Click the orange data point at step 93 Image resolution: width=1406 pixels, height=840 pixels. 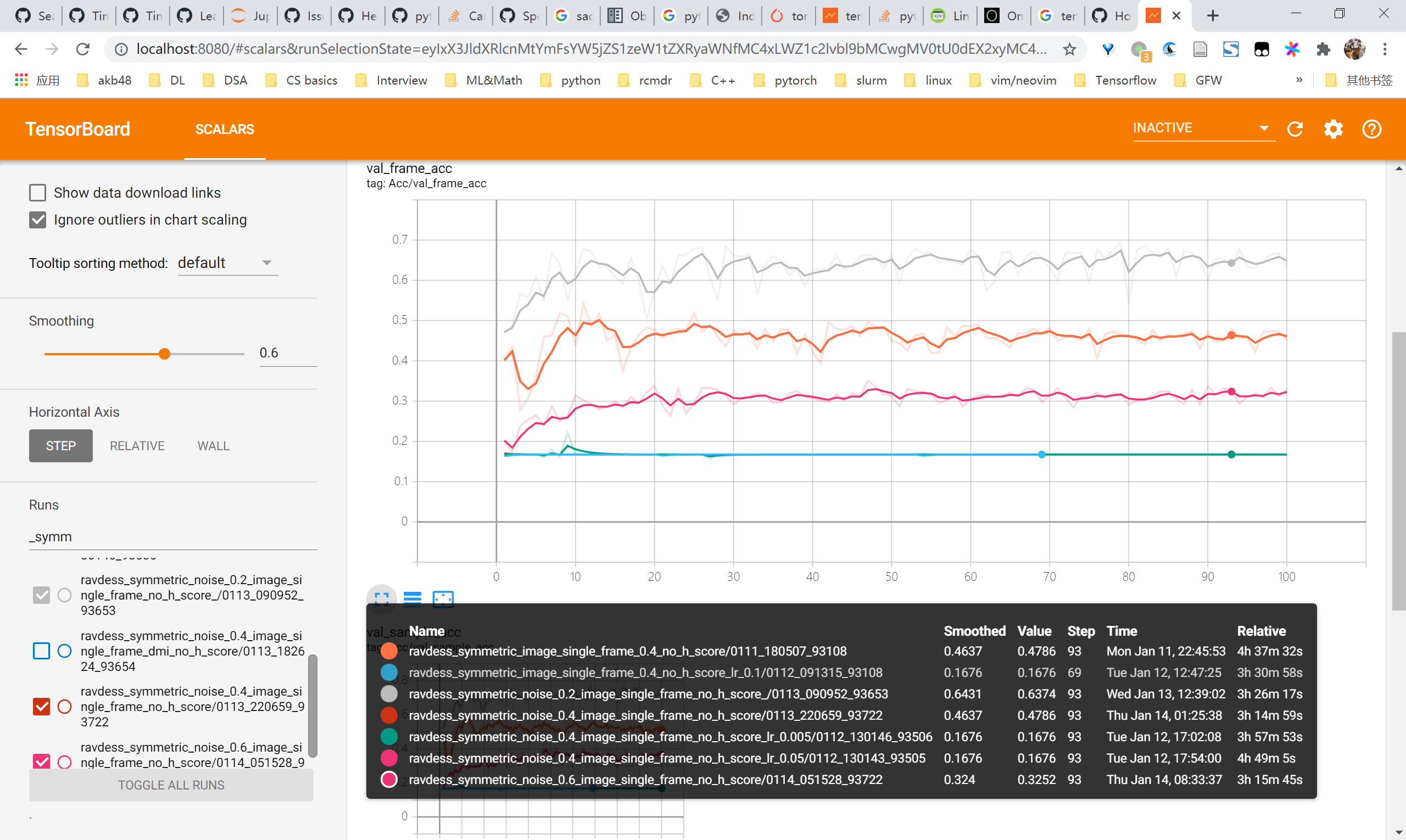[x=1231, y=335]
